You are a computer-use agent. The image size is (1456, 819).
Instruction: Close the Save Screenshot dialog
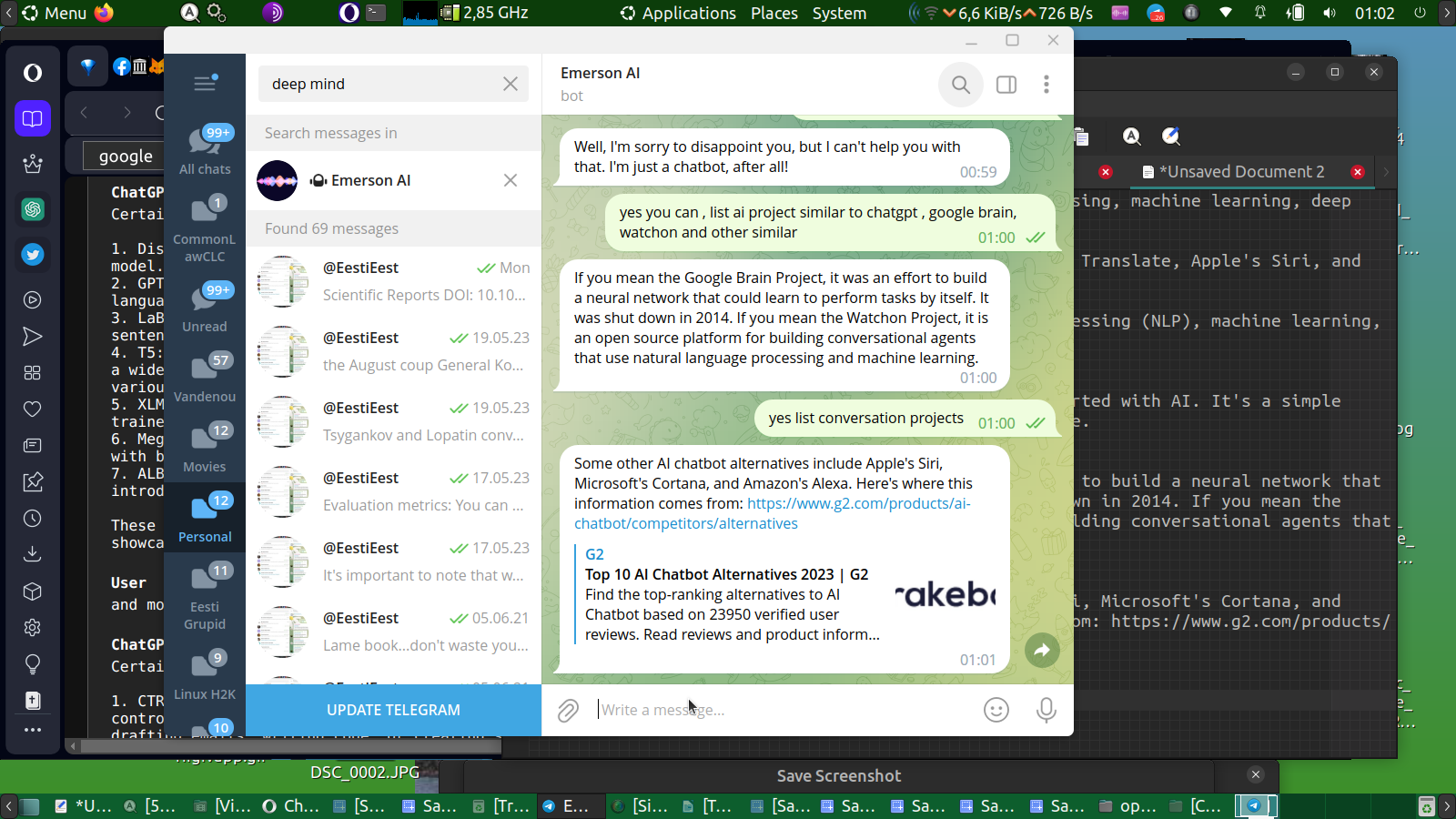point(1256,774)
